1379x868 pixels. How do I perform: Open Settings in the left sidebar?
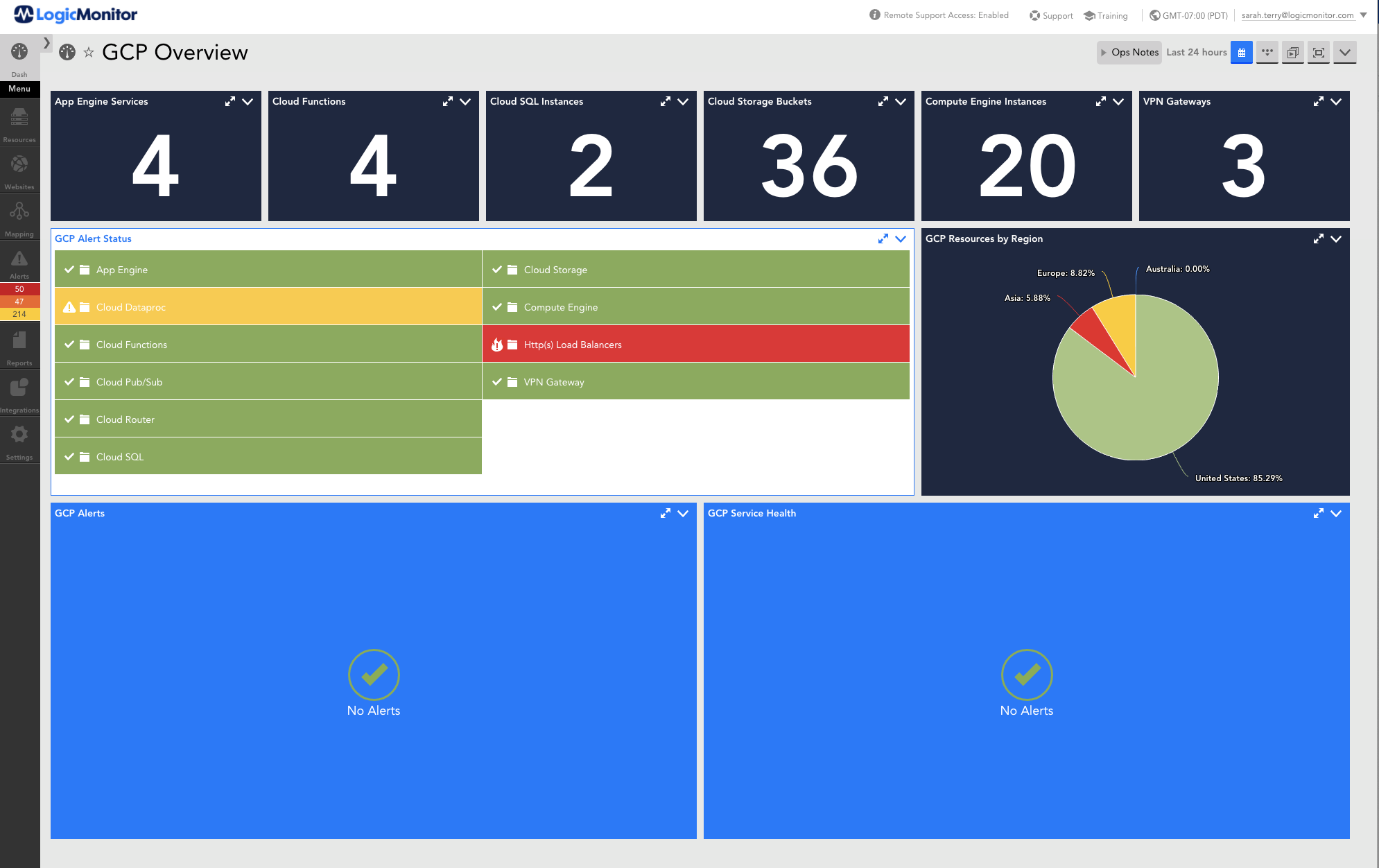[19, 442]
